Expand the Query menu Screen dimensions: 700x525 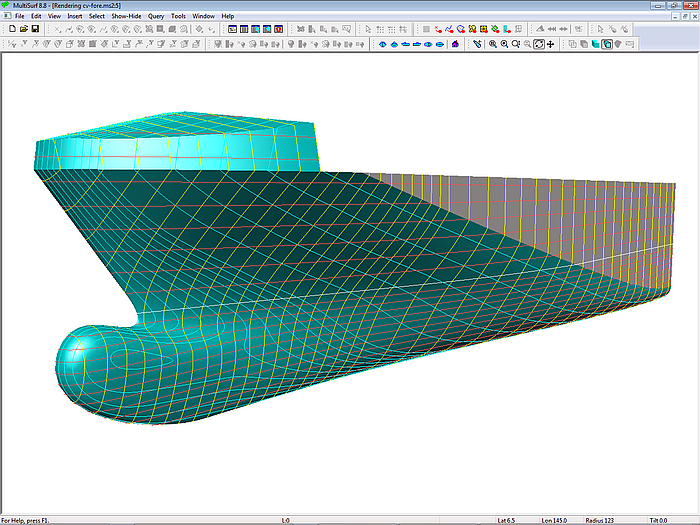[x=156, y=17]
